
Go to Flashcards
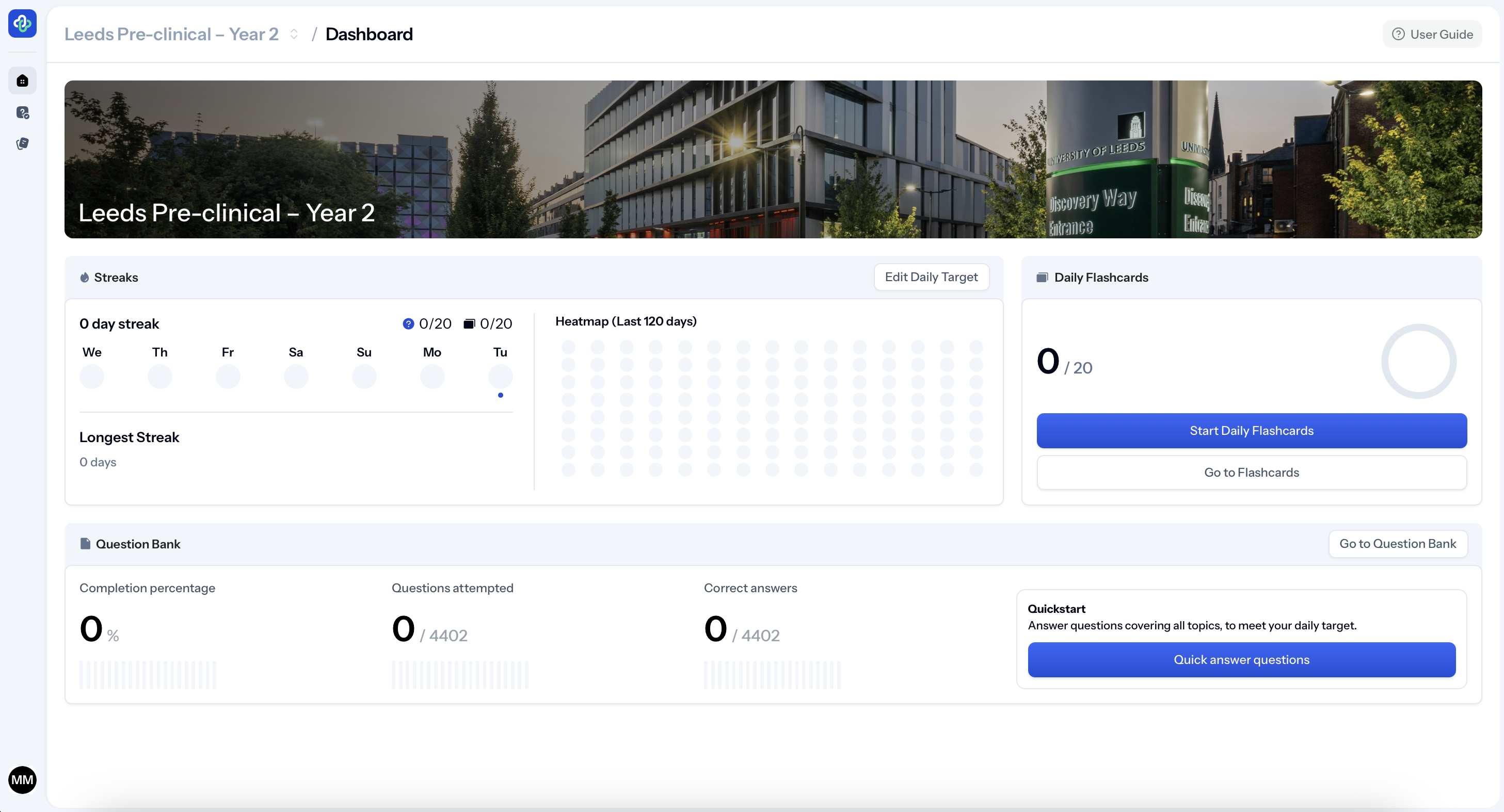(1251, 473)
